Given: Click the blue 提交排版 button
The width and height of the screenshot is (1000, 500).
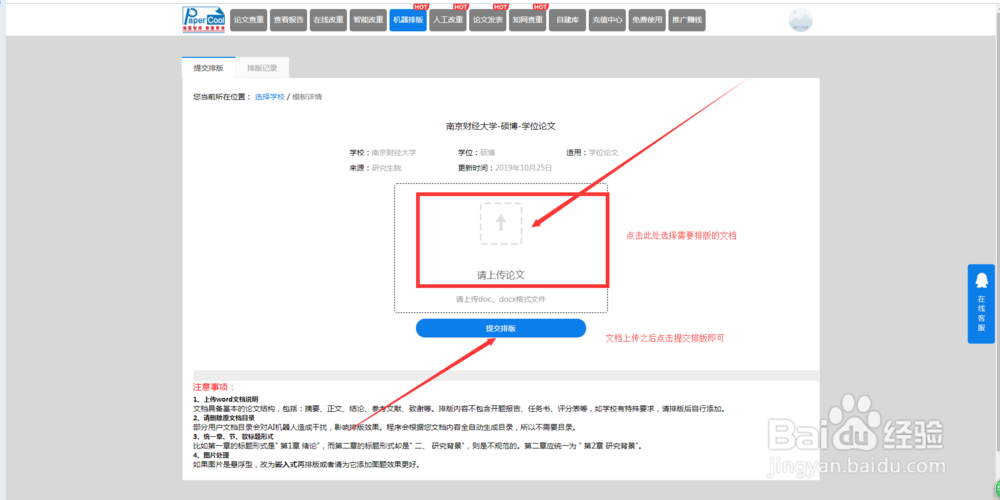Looking at the screenshot, I should (501, 328).
